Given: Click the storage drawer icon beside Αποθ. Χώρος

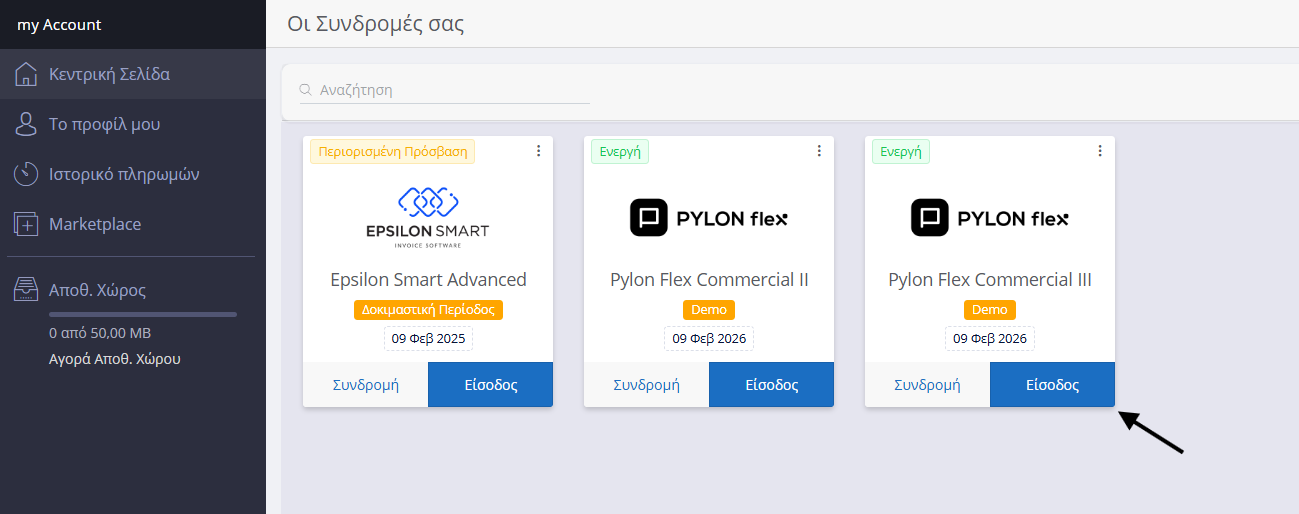Looking at the screenshot, I should 26,290.
